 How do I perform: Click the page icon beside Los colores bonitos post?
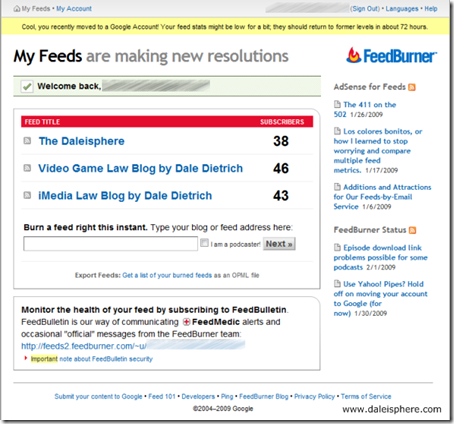click(x=337, y=131)
